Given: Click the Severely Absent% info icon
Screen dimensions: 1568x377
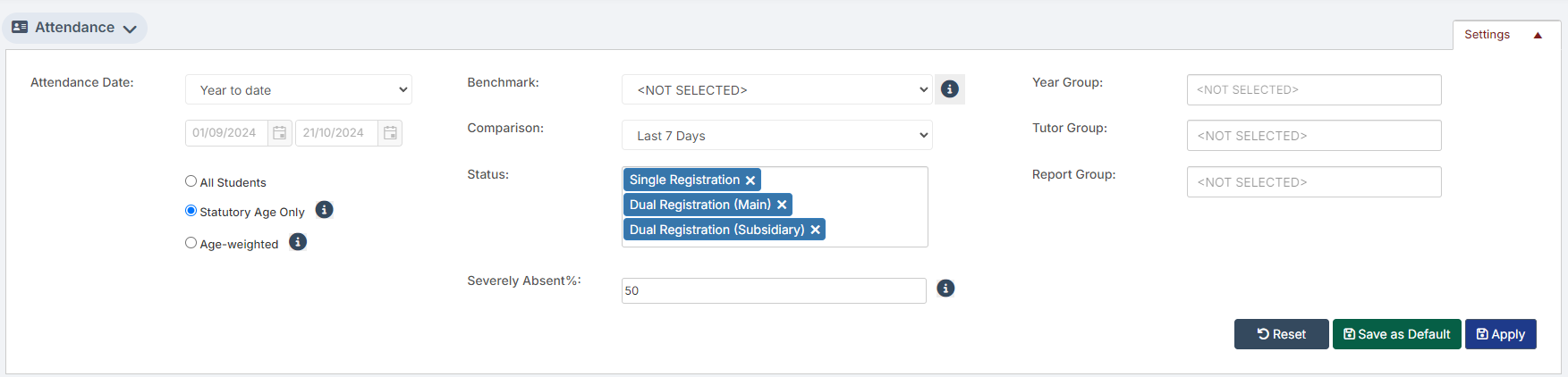Looking at the screenshot, I should (945, 289).
